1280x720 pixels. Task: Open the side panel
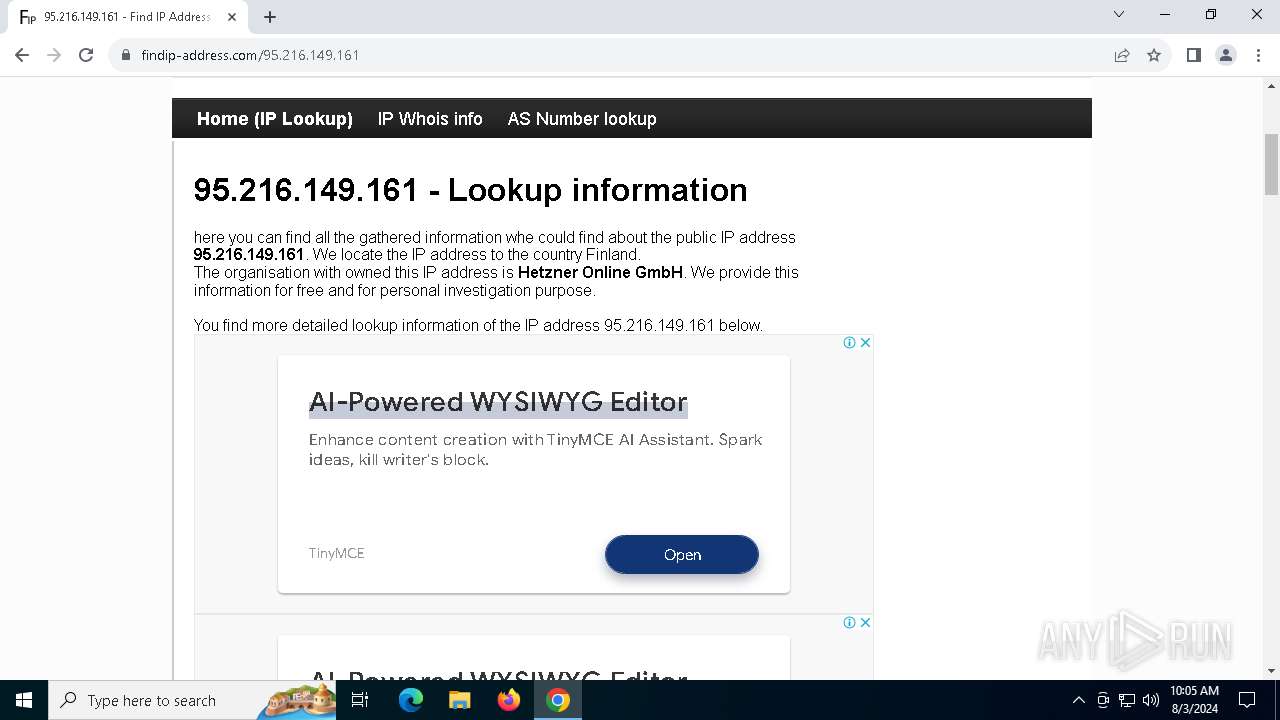(x=1193, y=55)
